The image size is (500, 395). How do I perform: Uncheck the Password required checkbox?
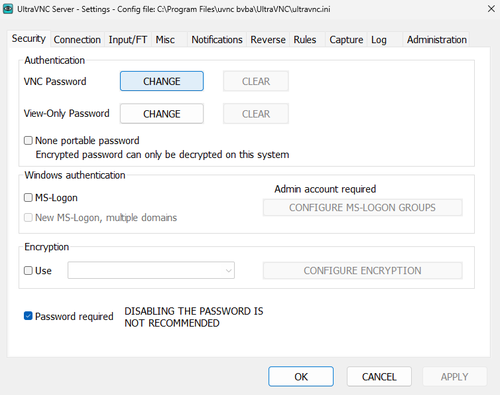tap(28, 316)
